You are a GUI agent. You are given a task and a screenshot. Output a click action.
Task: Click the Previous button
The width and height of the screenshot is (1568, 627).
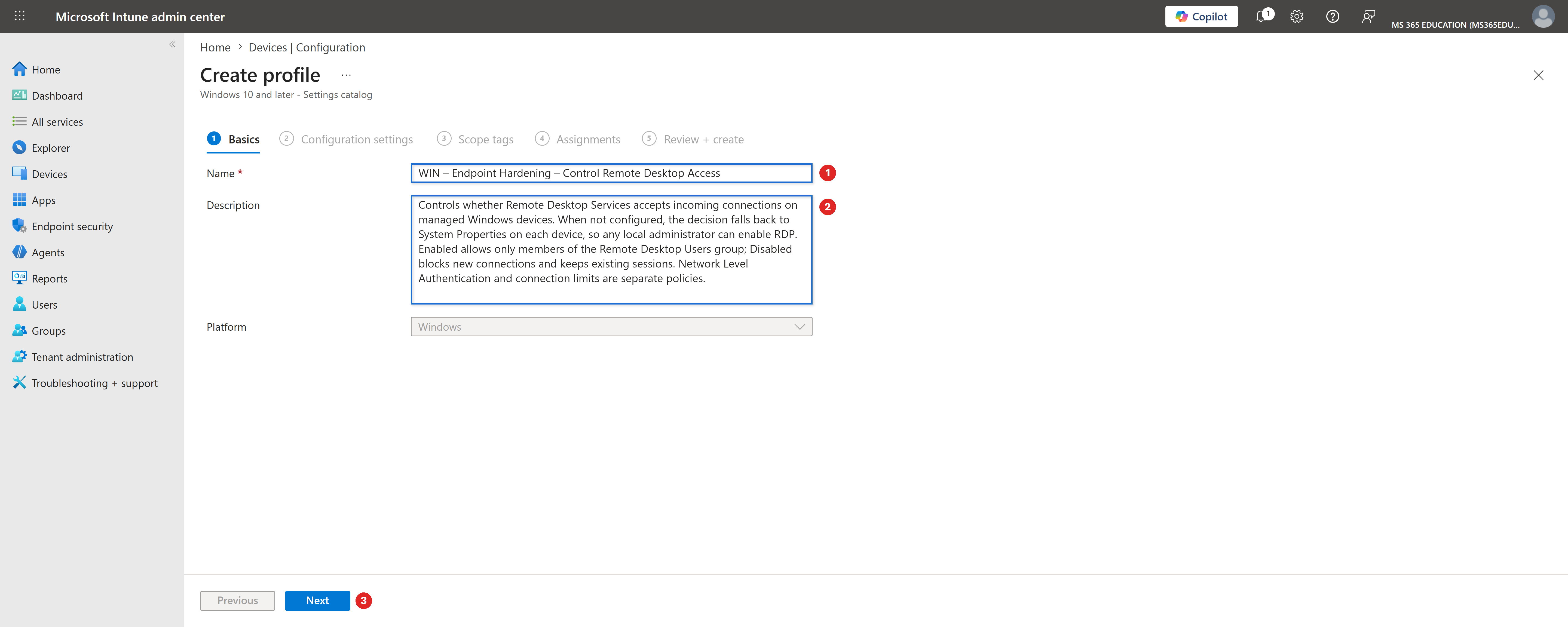(237, 601)
